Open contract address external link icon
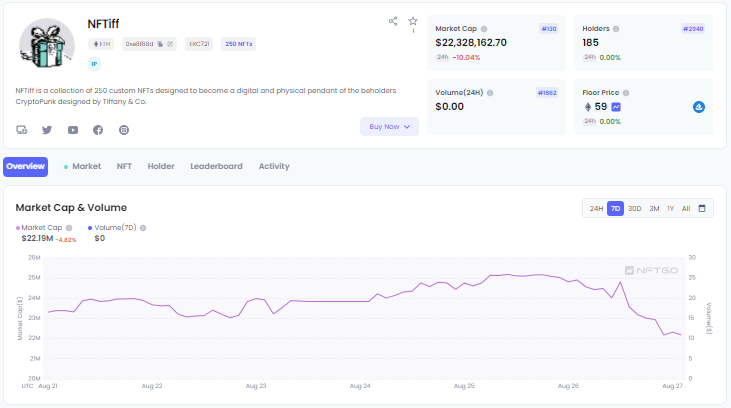This screenshot has width=731, height=408. tap(170, 44)
